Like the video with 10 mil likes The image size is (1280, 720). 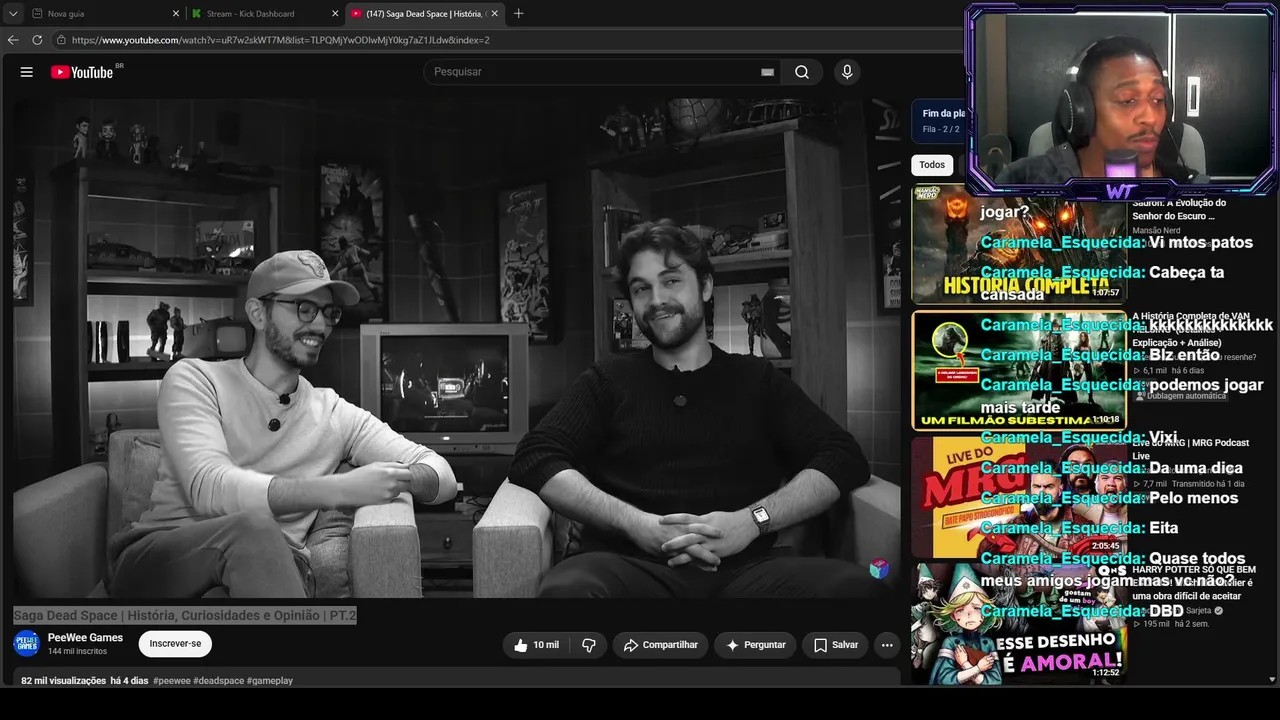click(535, 645)
